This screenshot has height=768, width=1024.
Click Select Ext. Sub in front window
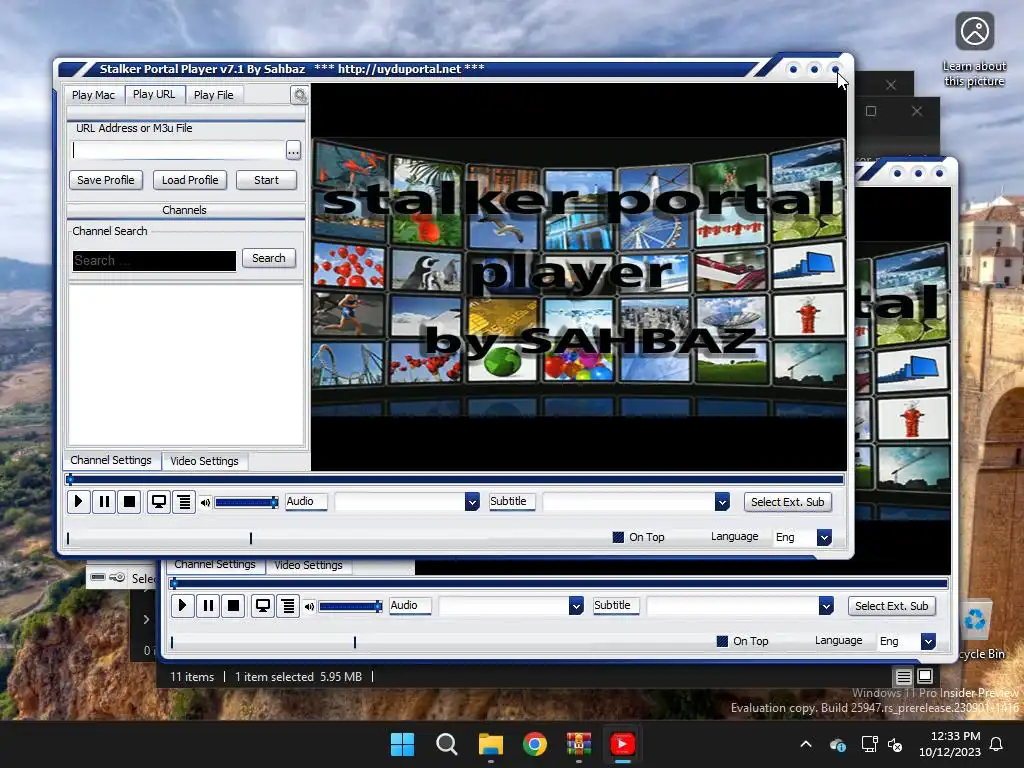coord(788,502)
